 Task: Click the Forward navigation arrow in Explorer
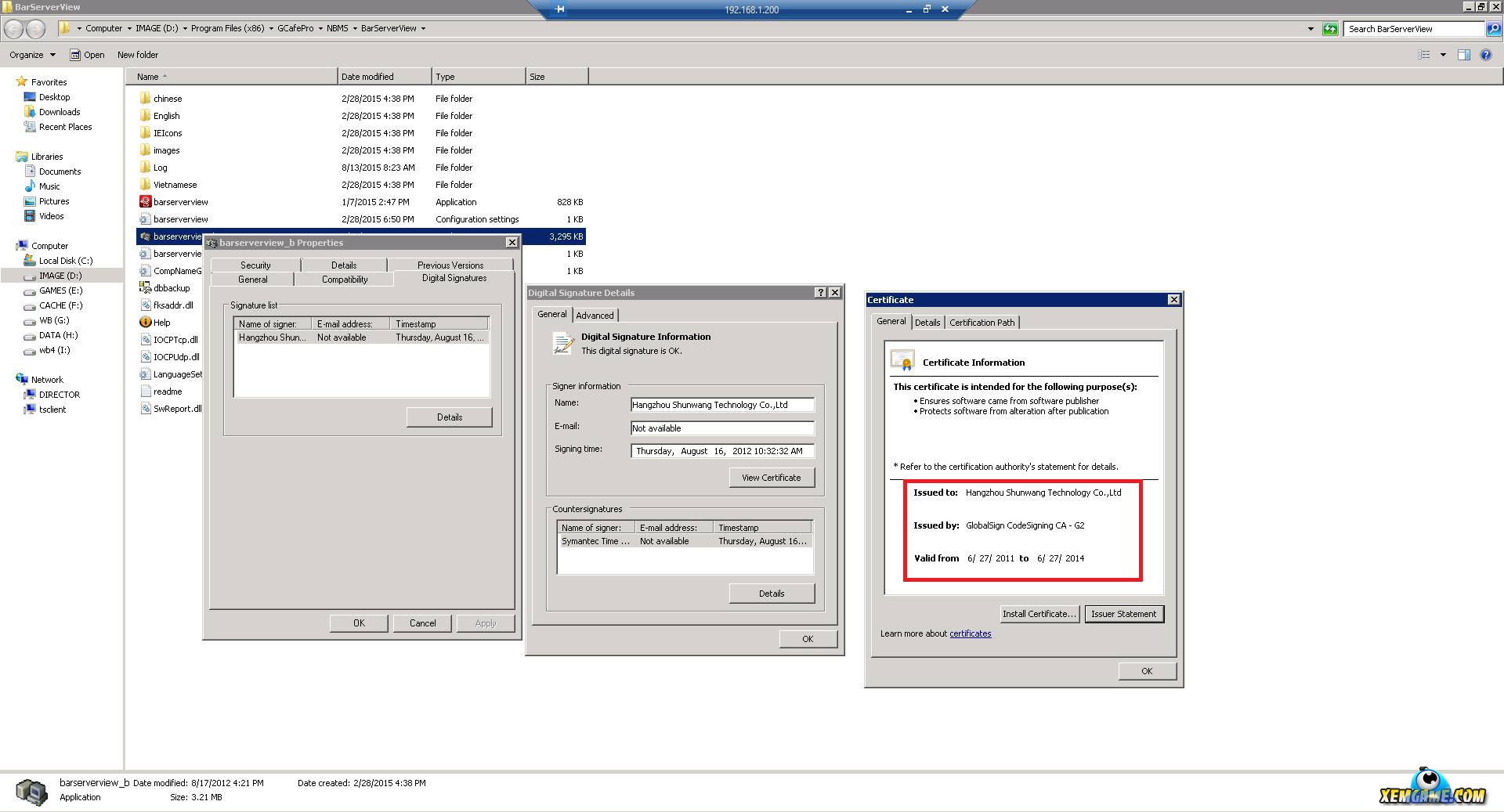35,29
